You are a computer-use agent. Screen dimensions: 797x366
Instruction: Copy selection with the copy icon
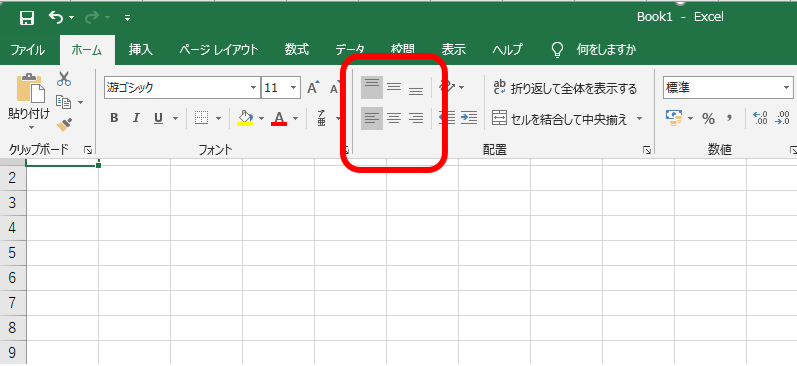pos(64,102)
